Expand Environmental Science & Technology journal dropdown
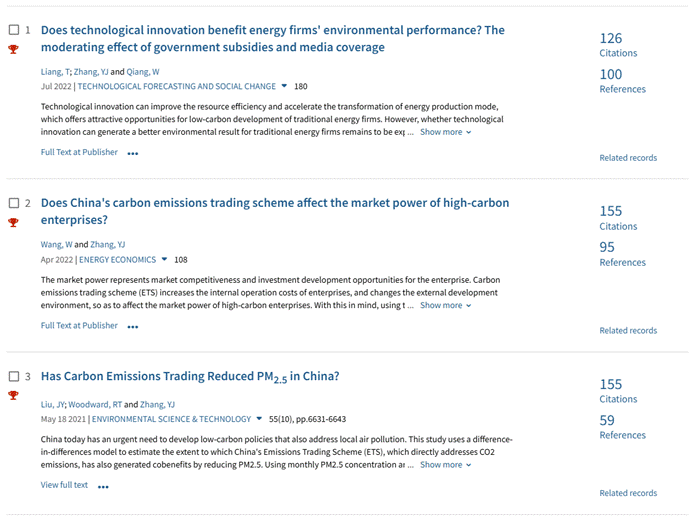 click(x=260, y=420)
